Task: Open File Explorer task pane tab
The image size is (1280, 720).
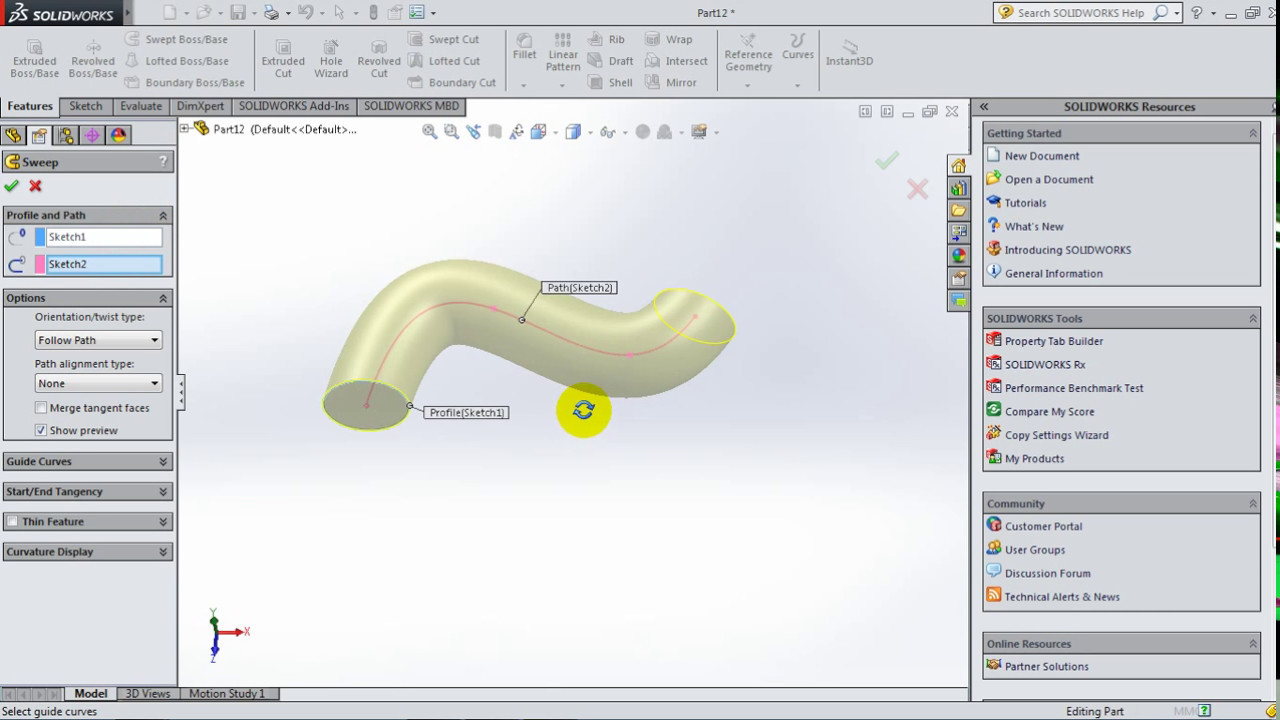Action: point(959,210)
